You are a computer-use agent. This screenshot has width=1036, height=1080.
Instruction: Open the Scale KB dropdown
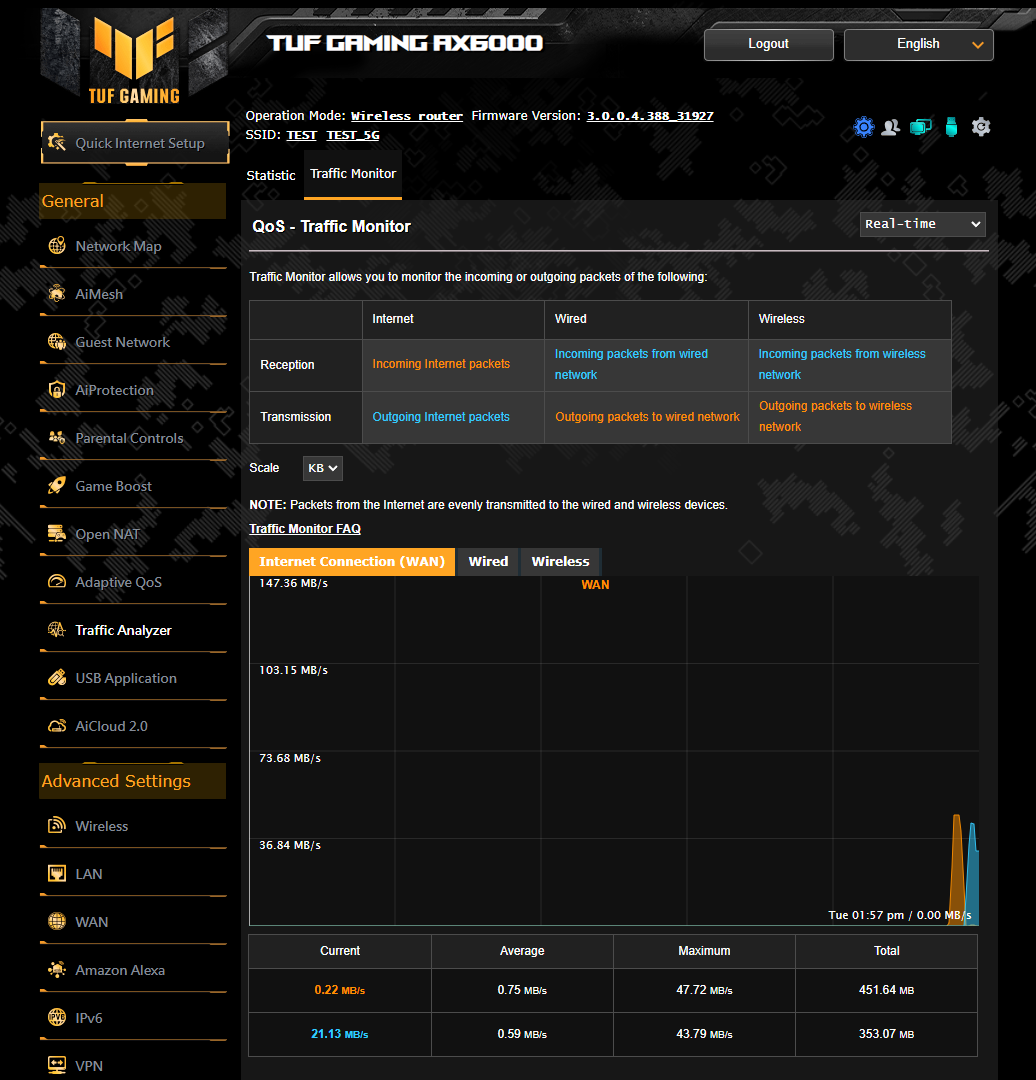322,468
